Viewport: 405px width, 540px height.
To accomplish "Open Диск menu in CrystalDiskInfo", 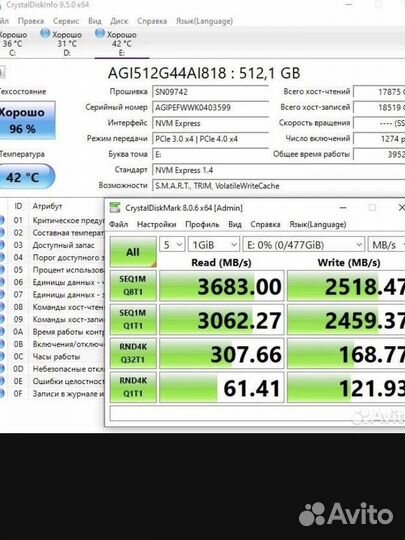I will 119,21.
